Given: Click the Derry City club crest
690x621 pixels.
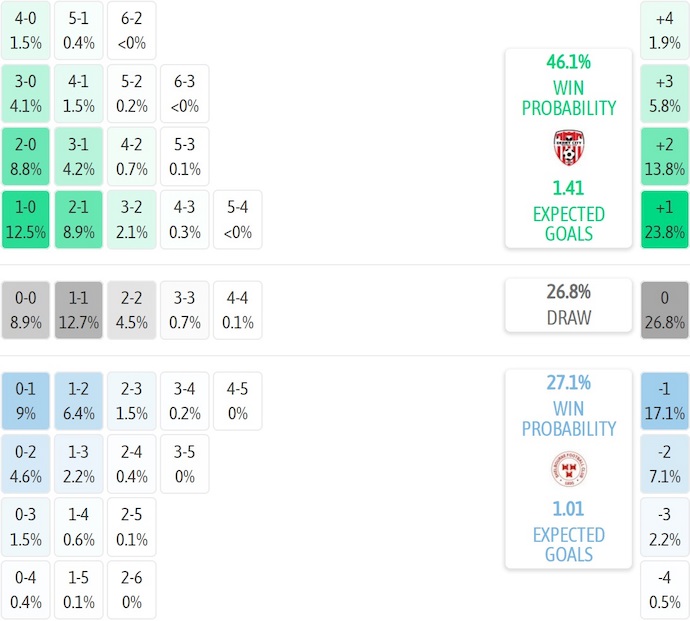Looking at the screenshot, I should (568, 147).
